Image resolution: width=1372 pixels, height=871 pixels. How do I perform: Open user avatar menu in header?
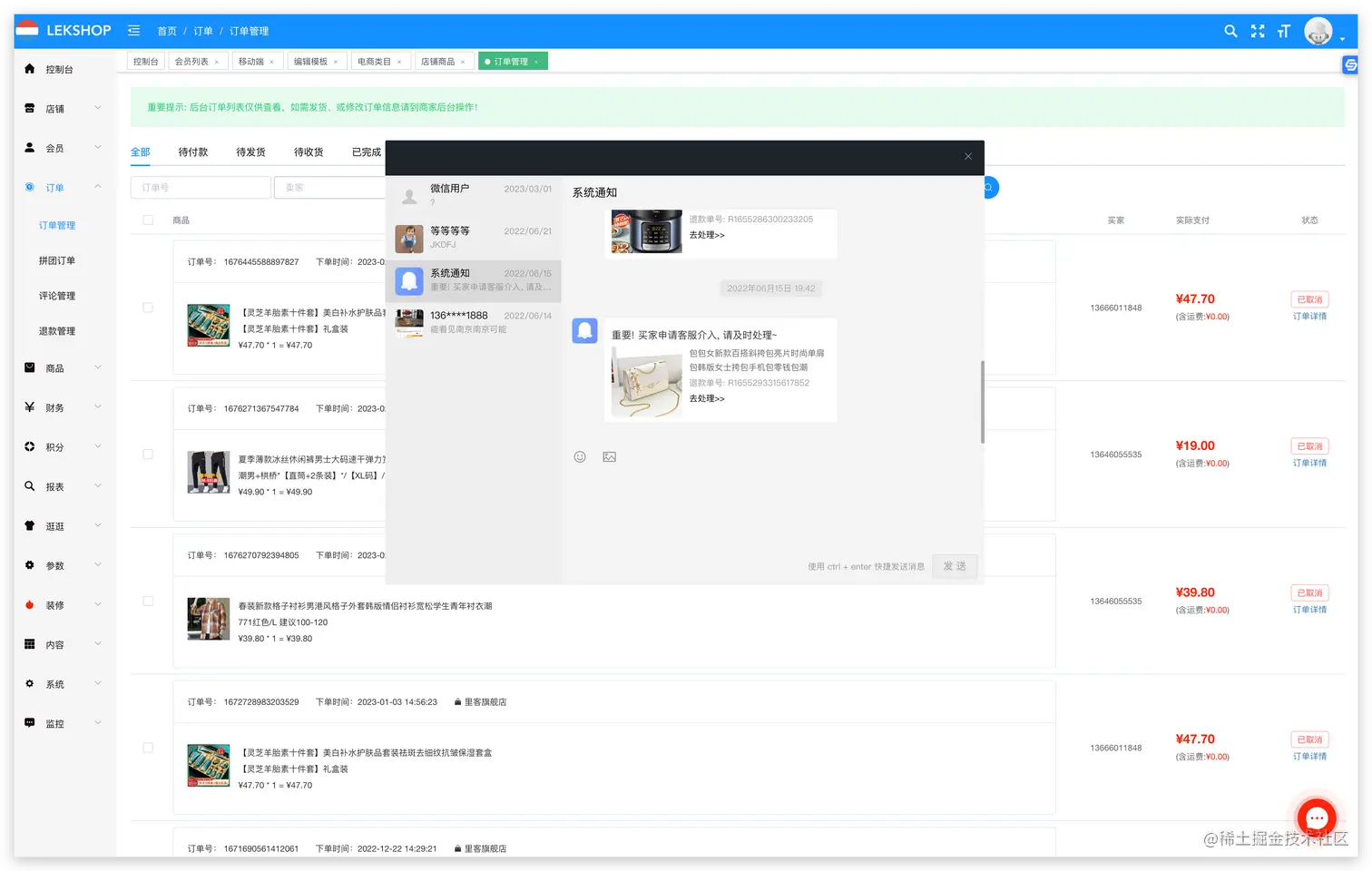1318,31
